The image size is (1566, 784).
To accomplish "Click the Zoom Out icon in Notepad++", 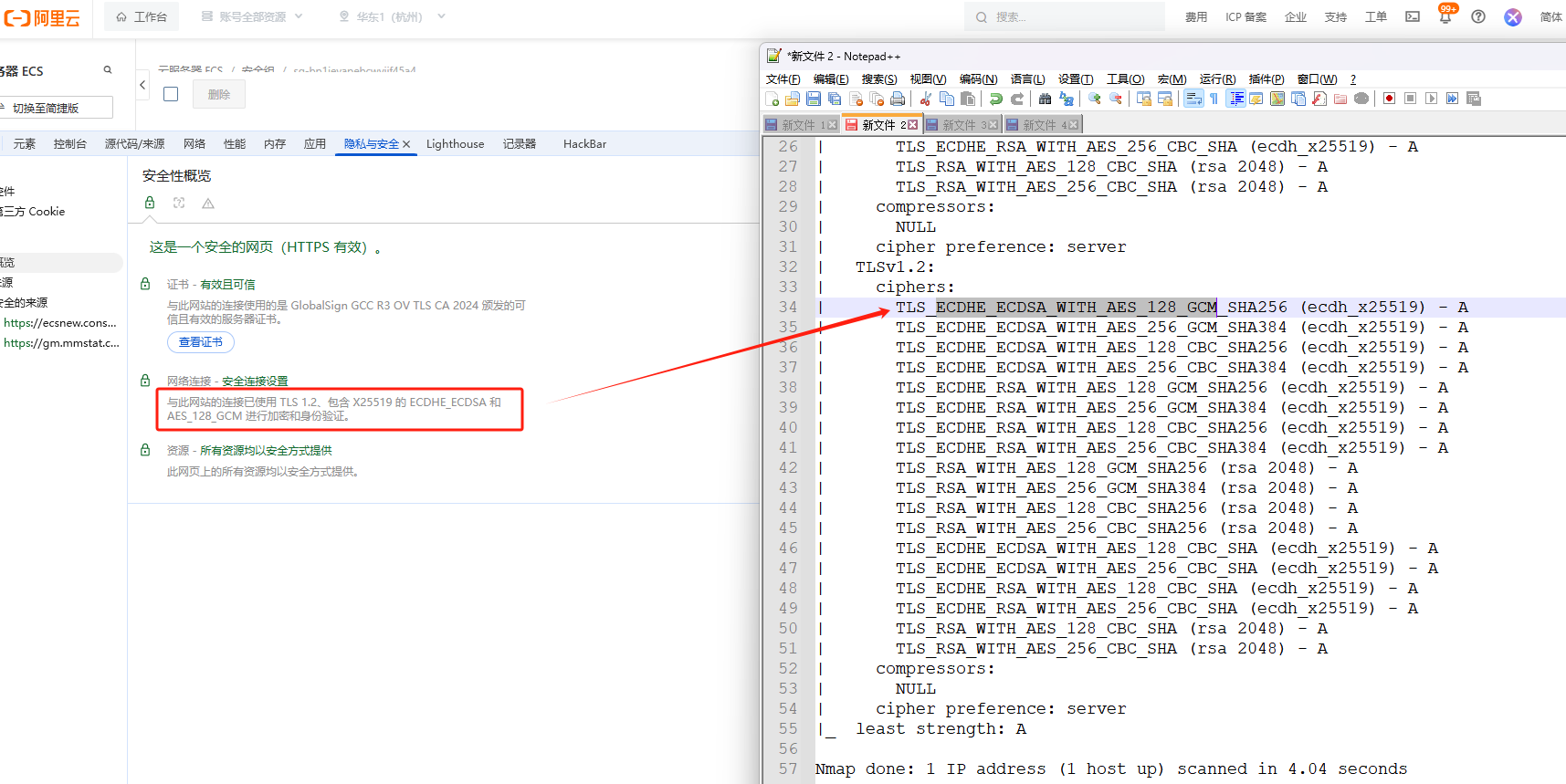I will coord(1116,99).
